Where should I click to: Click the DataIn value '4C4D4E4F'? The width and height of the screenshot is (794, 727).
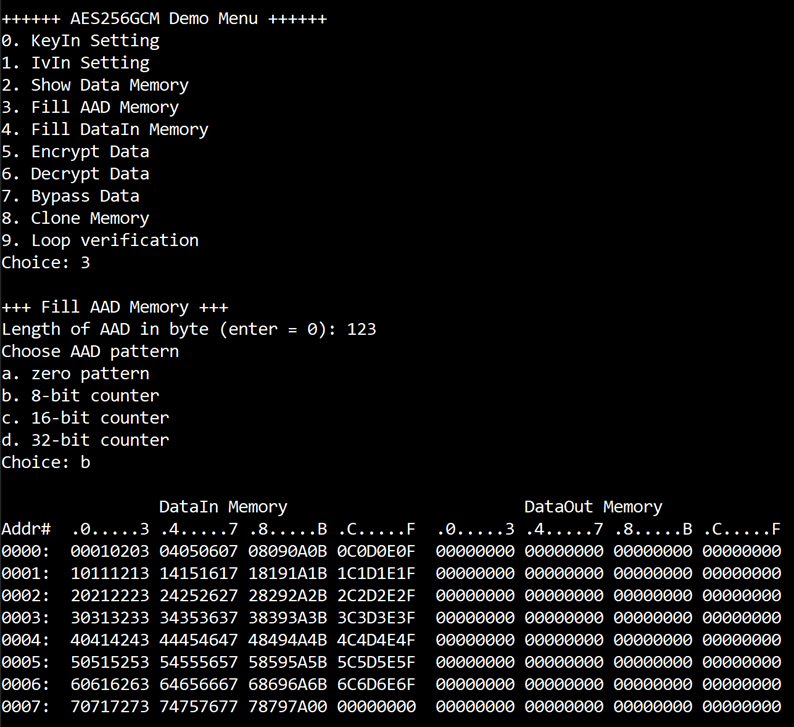[x=377, y=640]
